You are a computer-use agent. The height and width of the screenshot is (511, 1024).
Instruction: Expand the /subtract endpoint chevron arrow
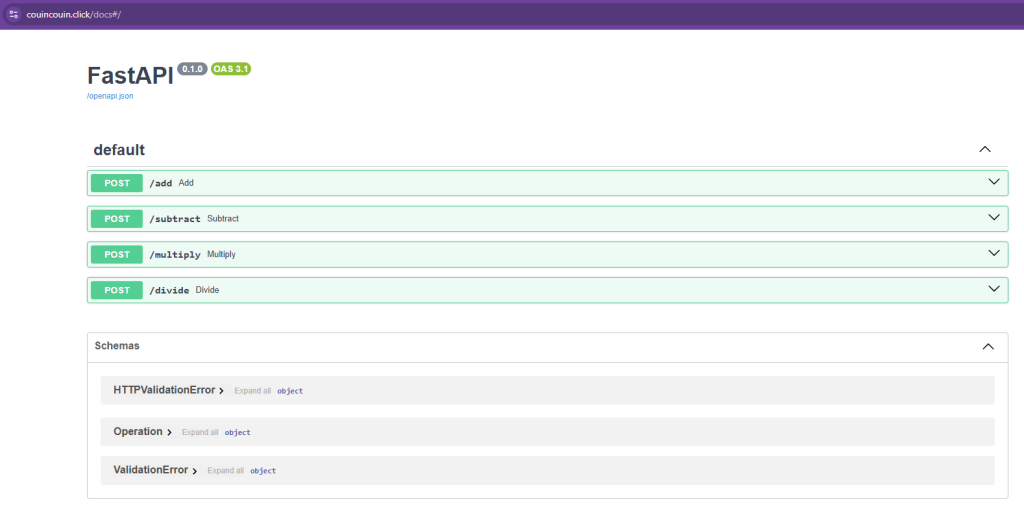(993, 218)
